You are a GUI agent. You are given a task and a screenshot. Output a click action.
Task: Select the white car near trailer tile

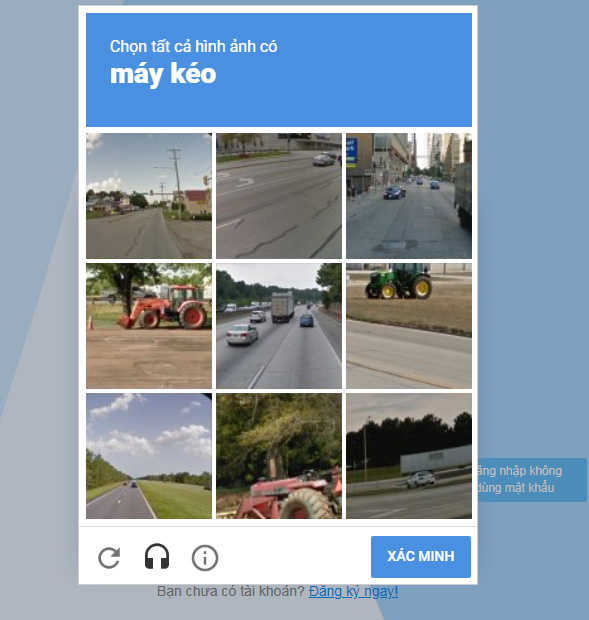(x=409, y=456)
